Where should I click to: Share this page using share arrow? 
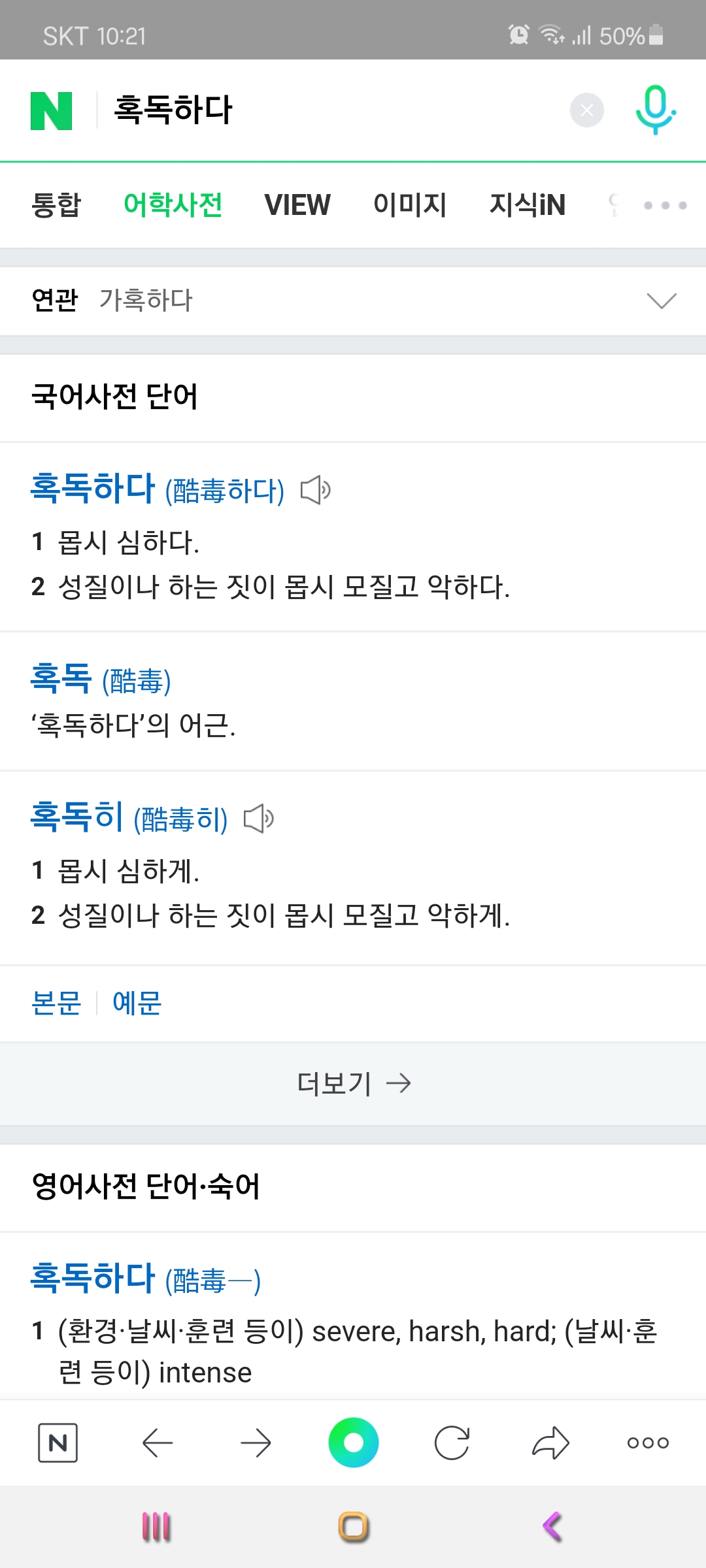pyautogui.click(x=550, y=1443)
